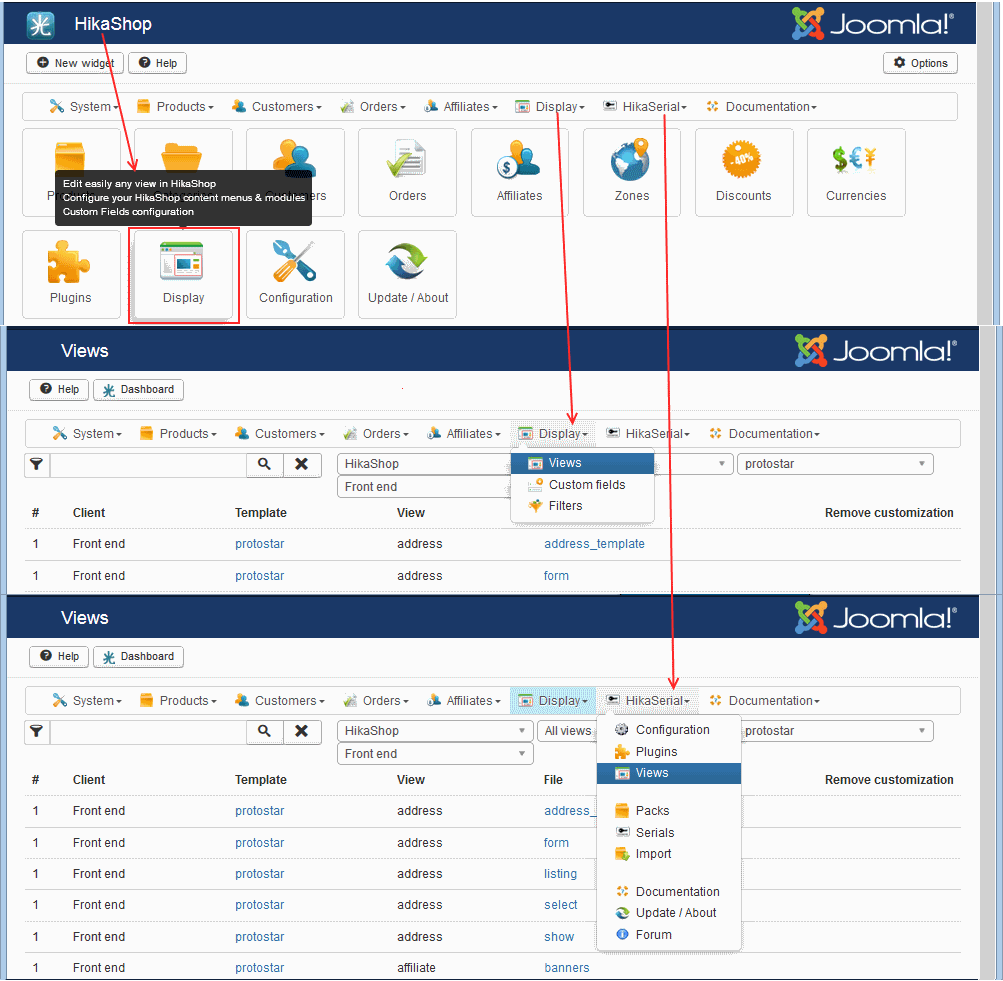The width and height of the screenshot is (1003, 981).
Task: Open All views dropdown filter
Action: [568, 731]
